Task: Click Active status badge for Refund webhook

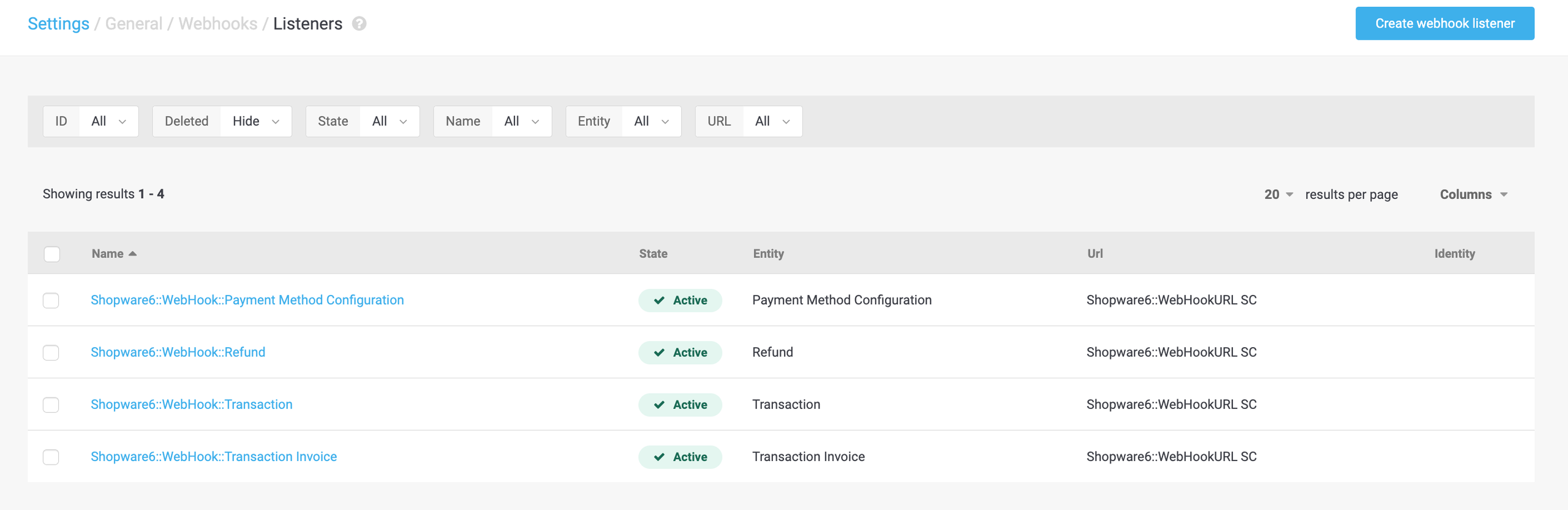Action: click(680, 353)
